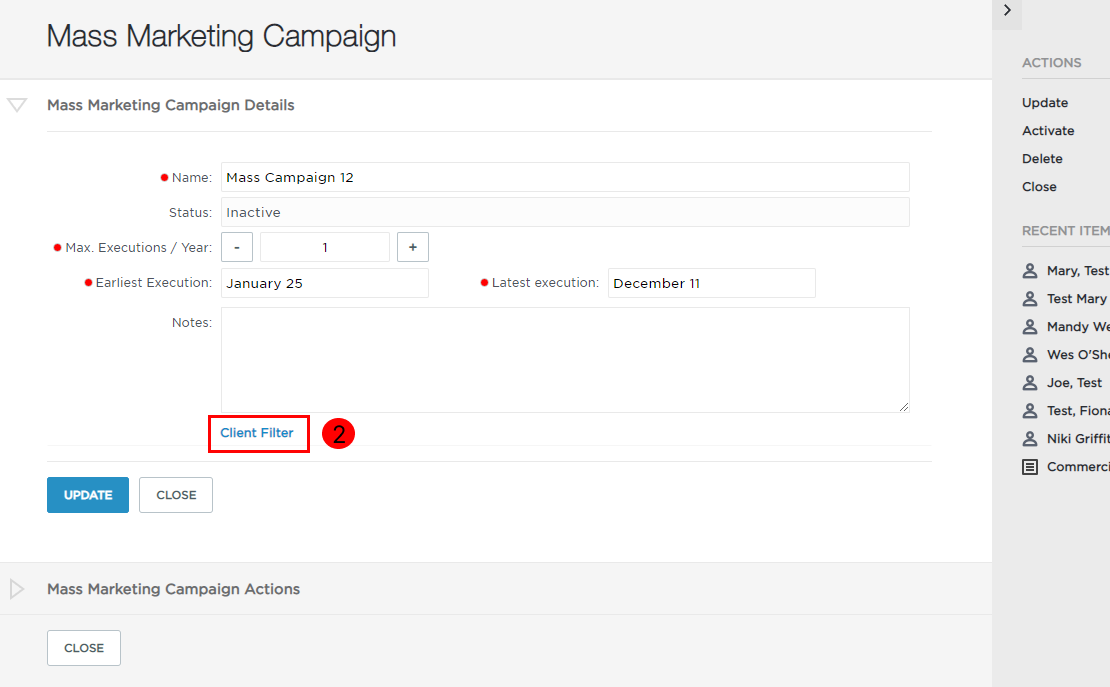This screenshot has height=687, width=1110.
Task: Open recent item Test, Fiona
Action: point(1078,411)
